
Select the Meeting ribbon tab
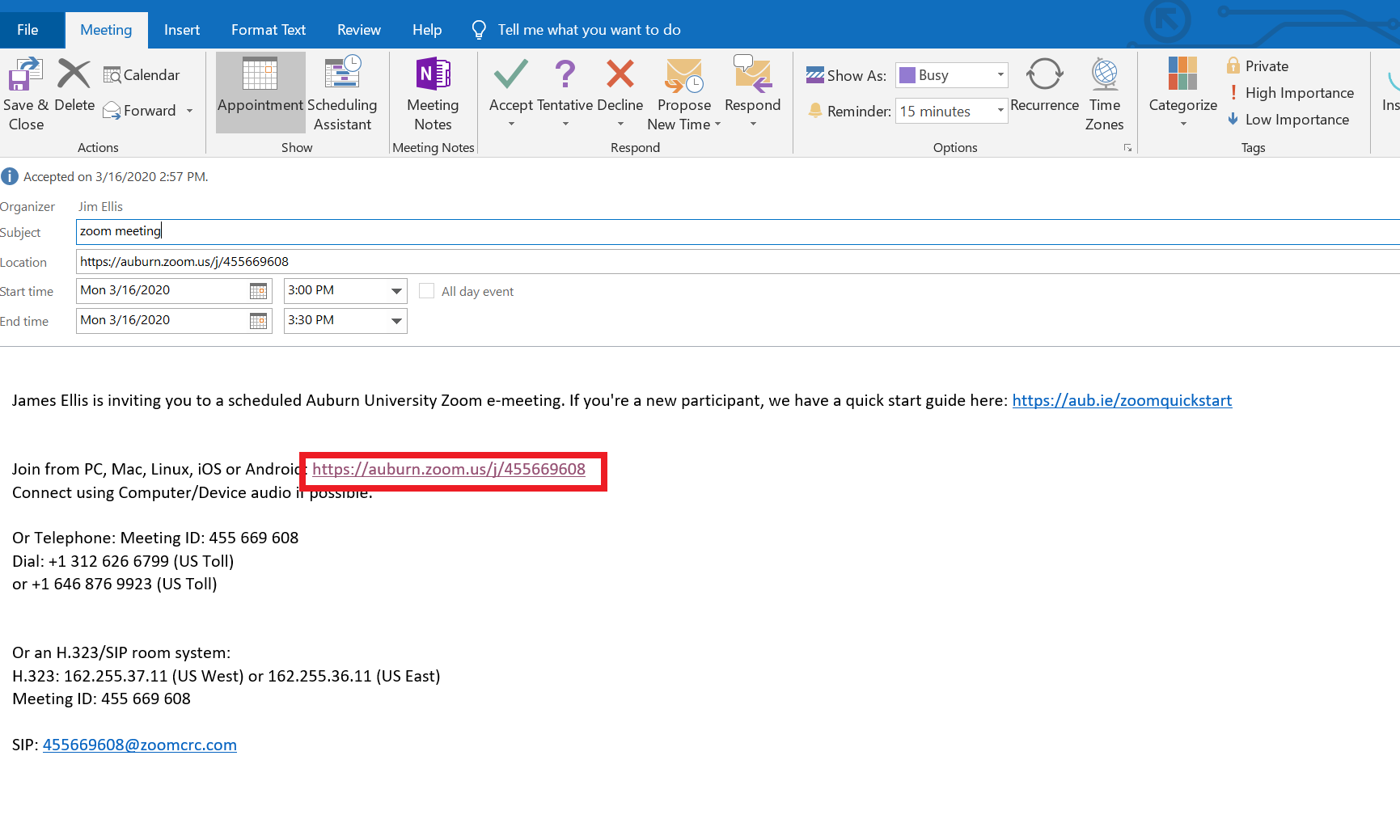[x=106, y=30]
